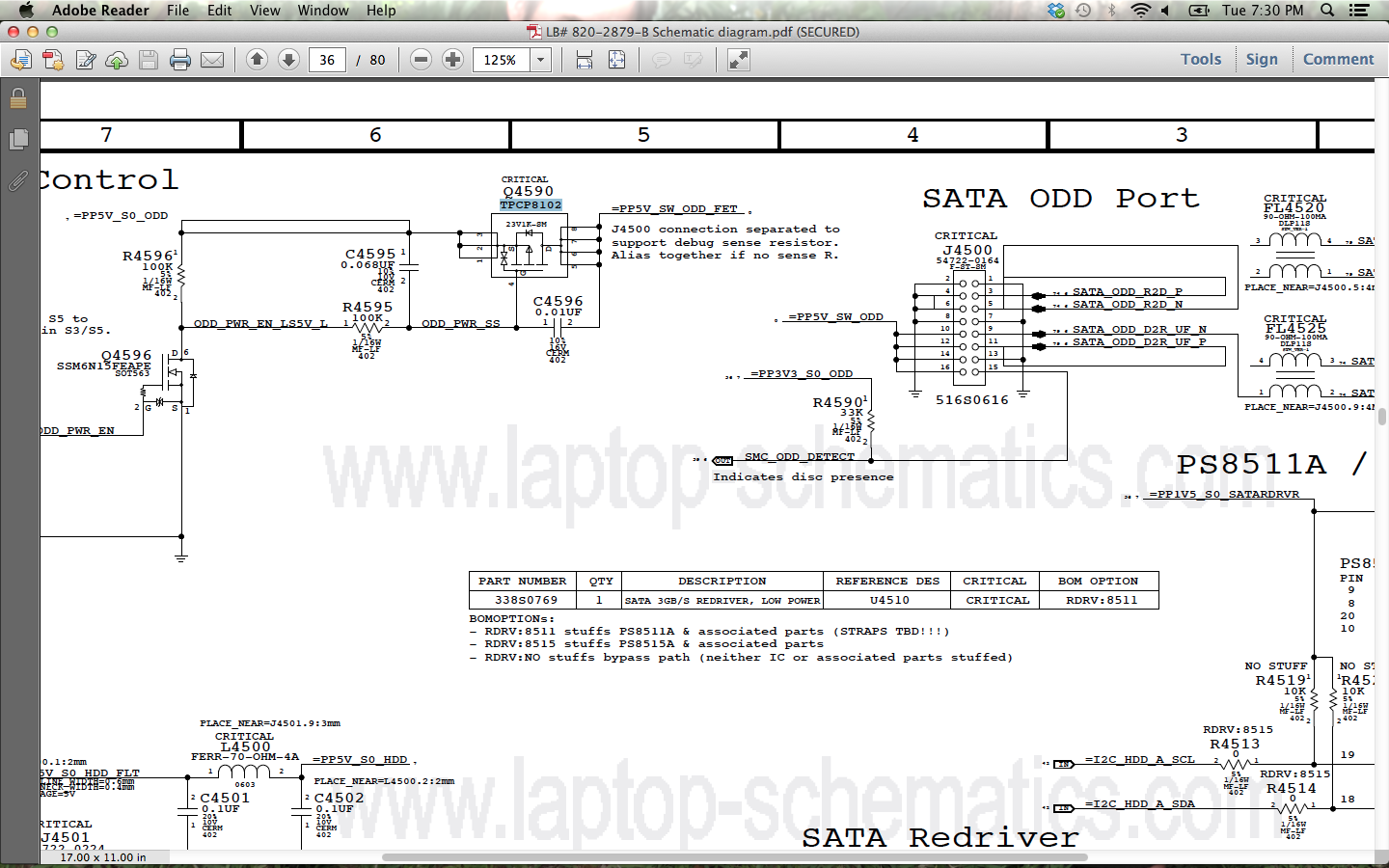
Task: Click the Add sticky note icon
Action: [x=661, y=60]
